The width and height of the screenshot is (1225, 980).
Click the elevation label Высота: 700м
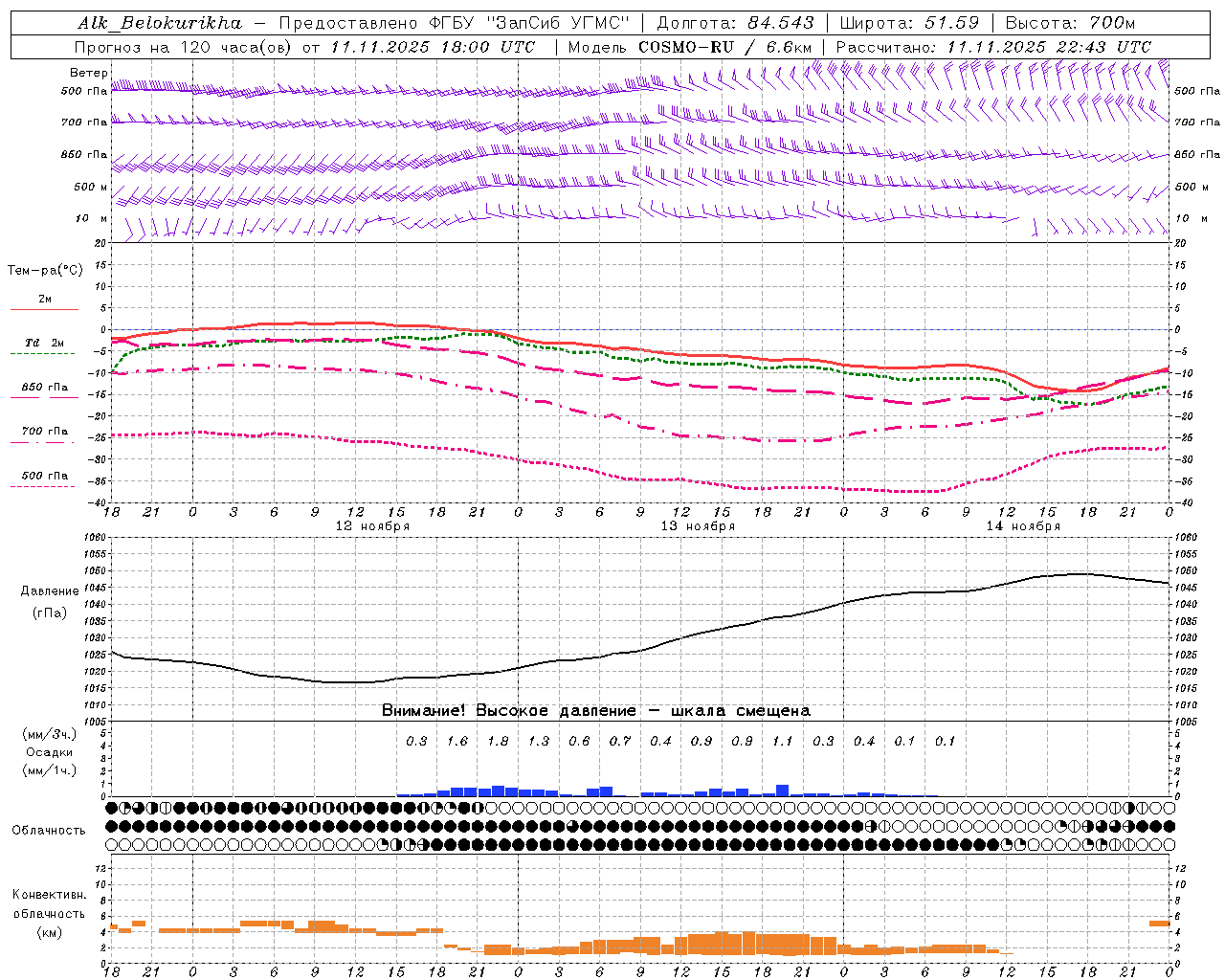(x=1070, y=23)
